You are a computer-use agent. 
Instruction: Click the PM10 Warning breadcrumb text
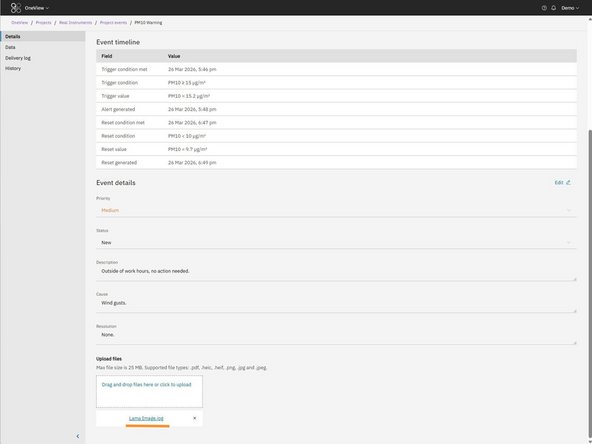148,23
